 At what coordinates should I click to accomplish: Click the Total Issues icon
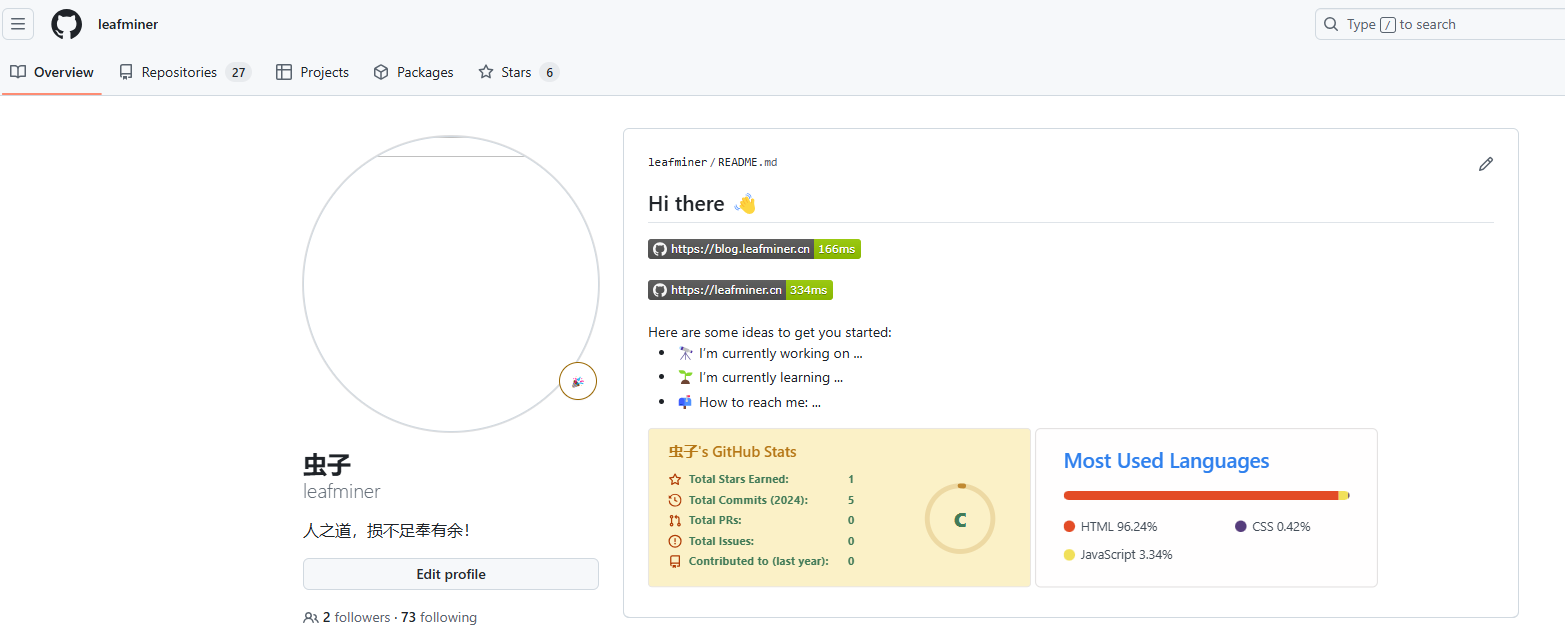coord(675,541)
